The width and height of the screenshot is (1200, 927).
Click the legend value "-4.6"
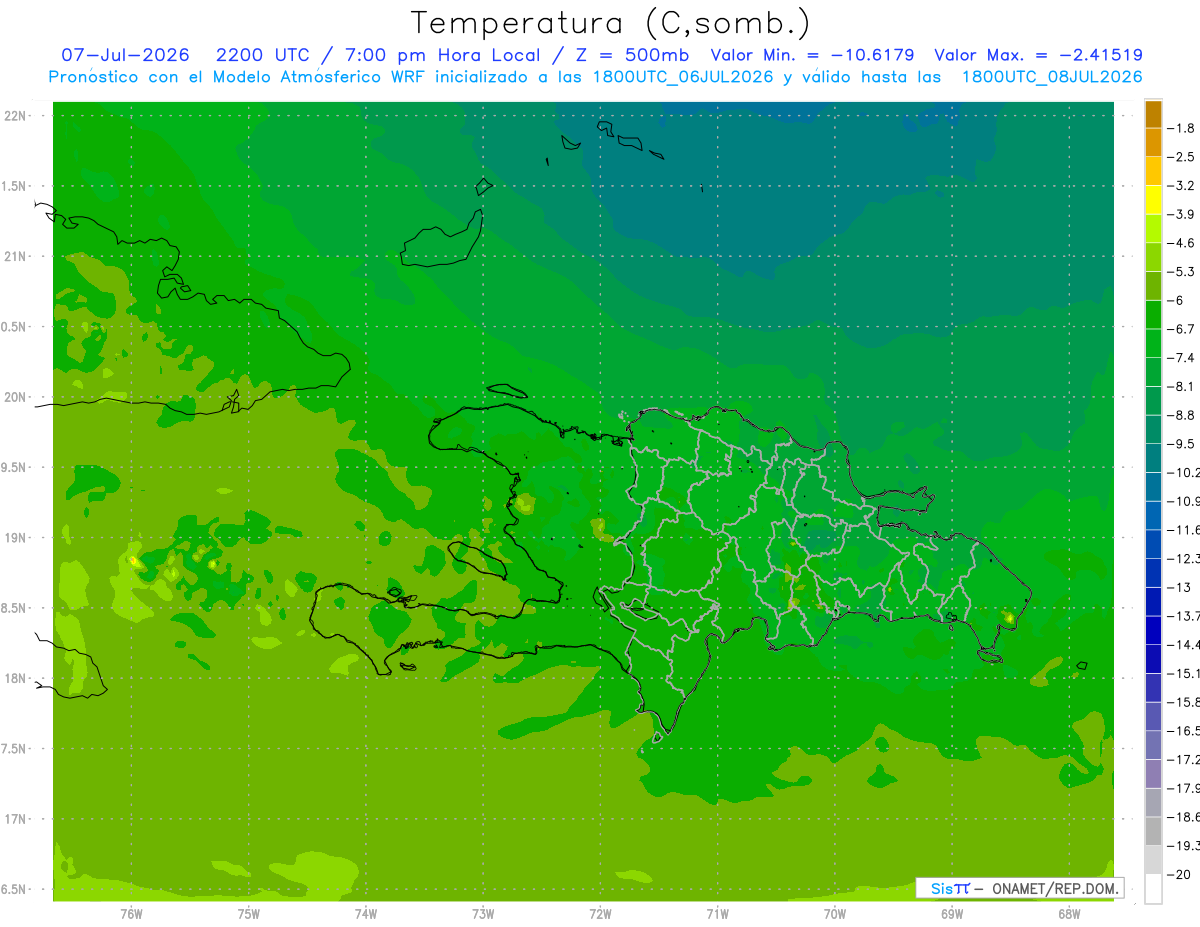(1181, 243)
